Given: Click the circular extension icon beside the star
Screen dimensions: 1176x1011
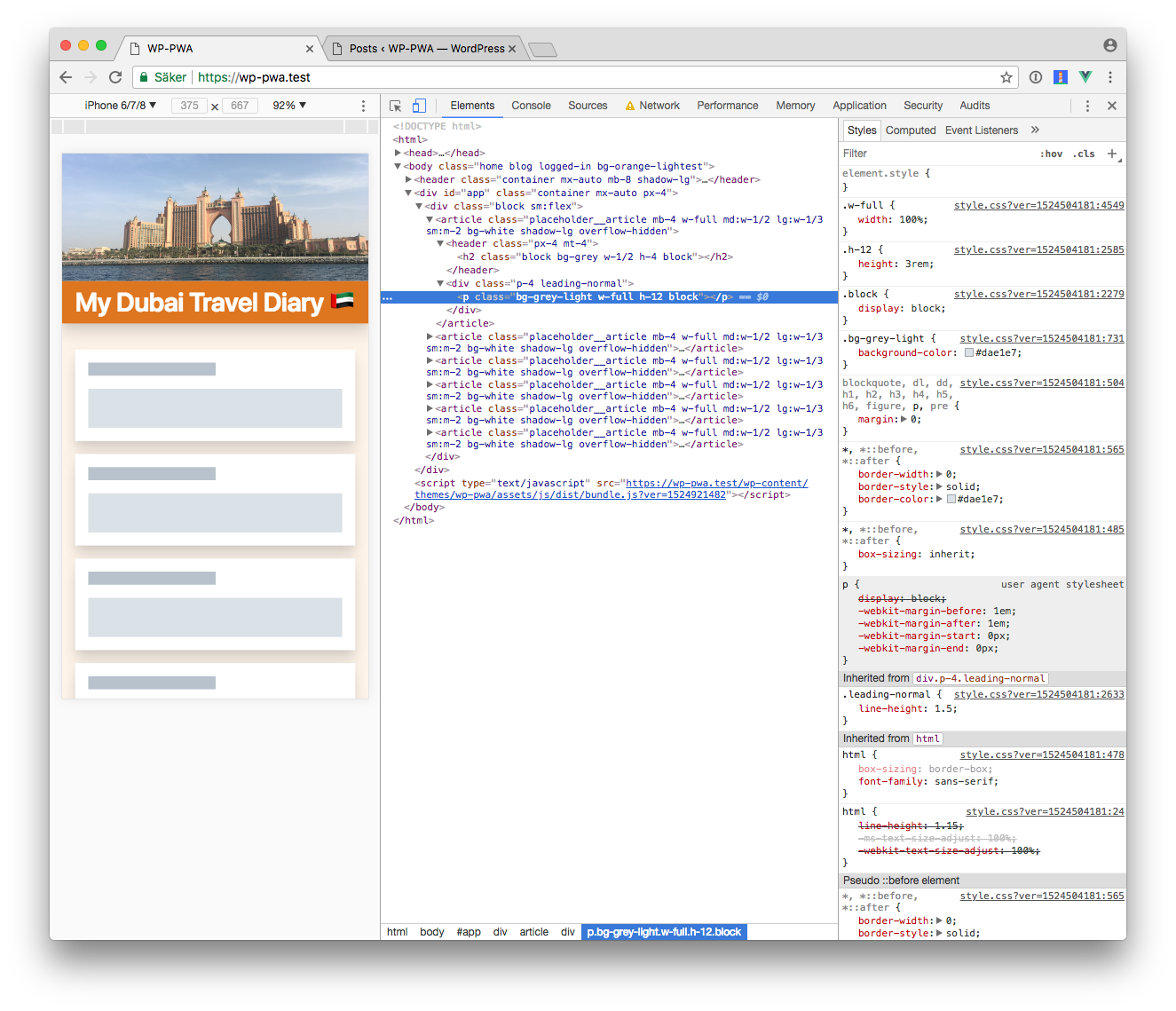Looking at the screenshot, I should (1035, 77).
